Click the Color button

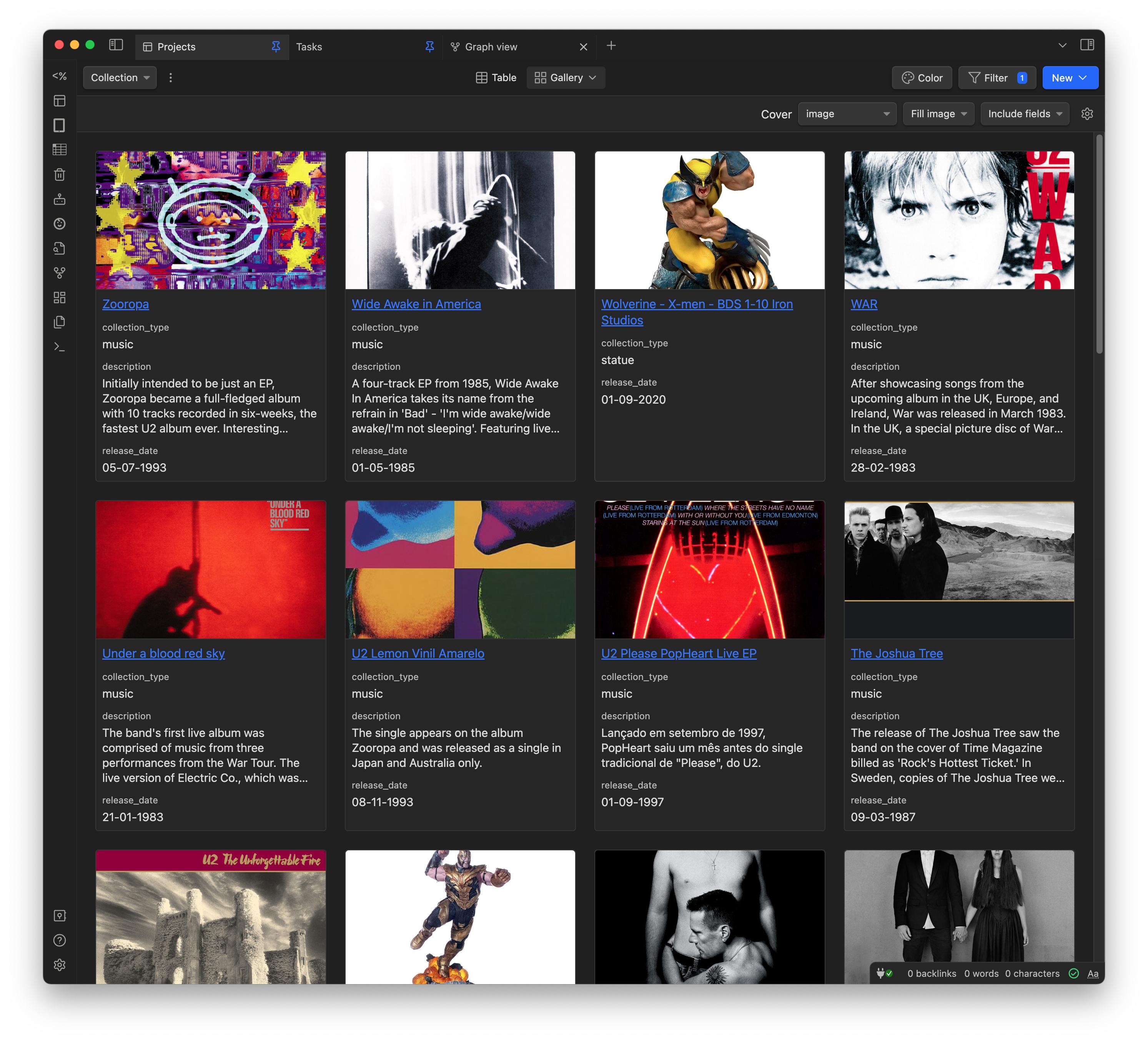[922, 77]
